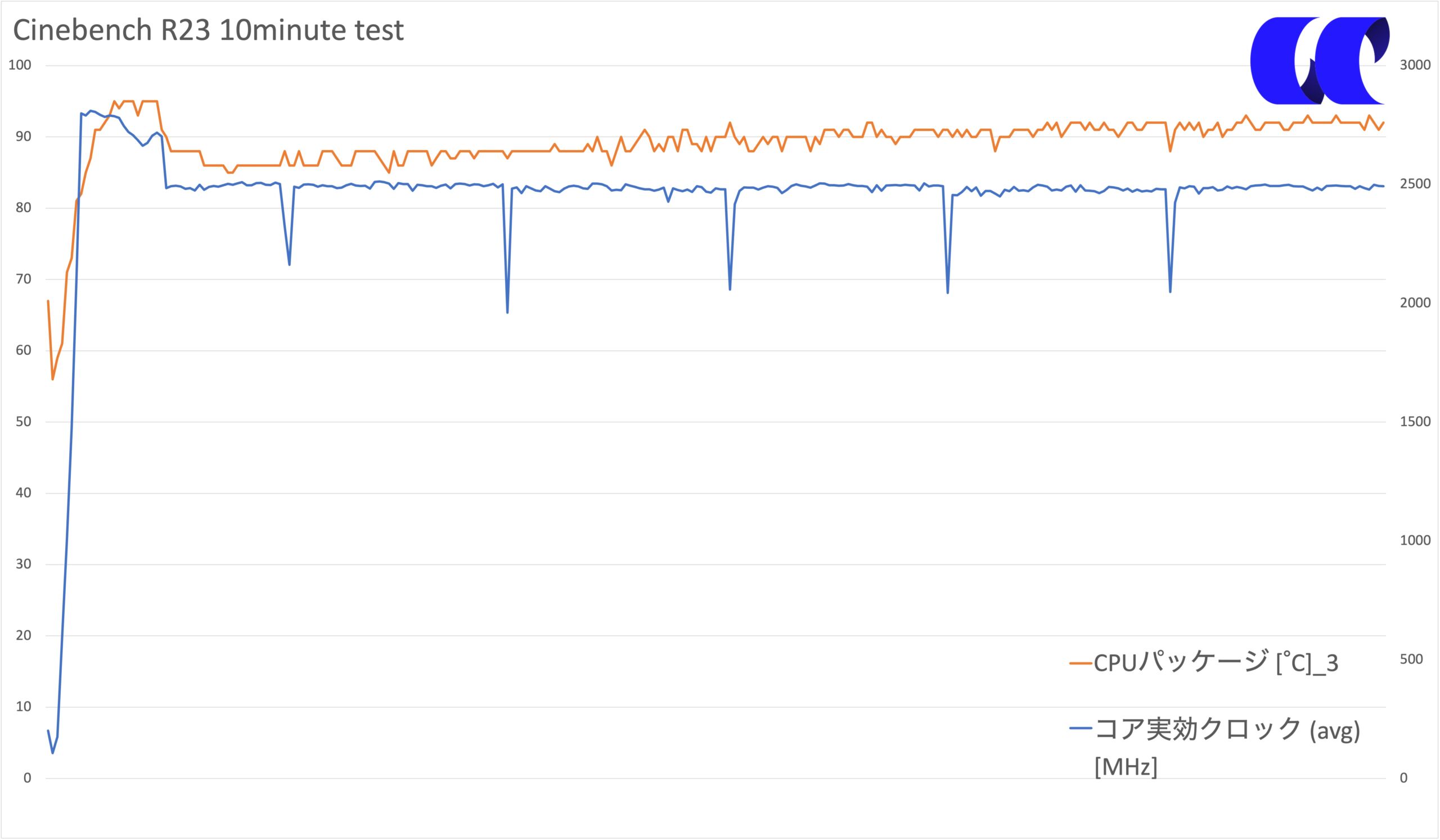Click the orange temperature peak near 95
The image size is (1440, 840).
coord(114,102)
